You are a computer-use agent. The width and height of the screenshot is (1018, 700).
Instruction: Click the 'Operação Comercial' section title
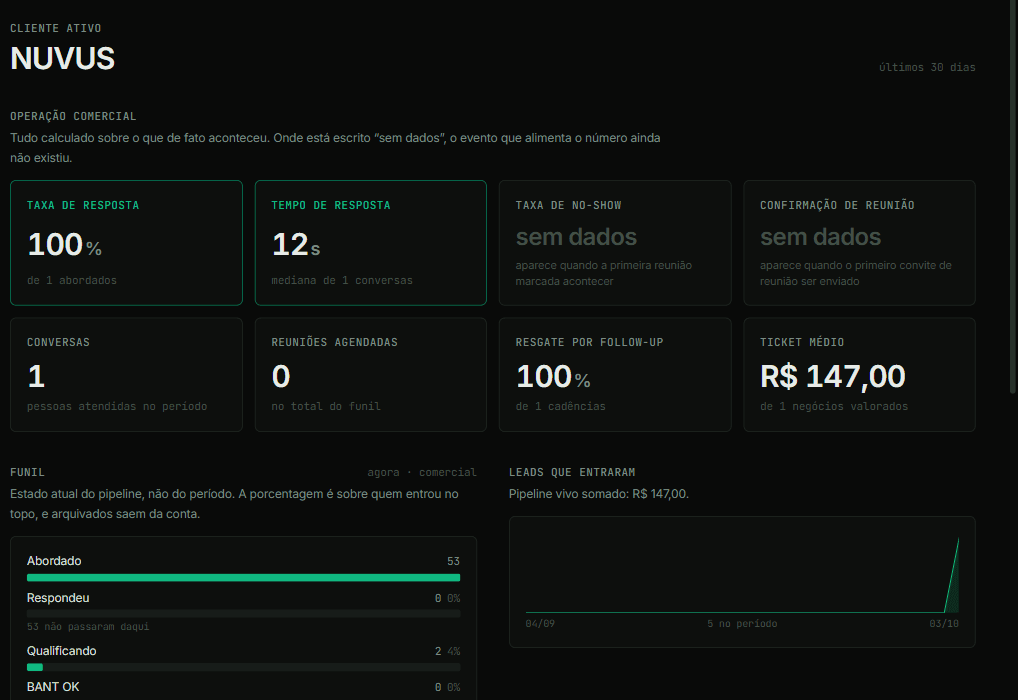73,116
